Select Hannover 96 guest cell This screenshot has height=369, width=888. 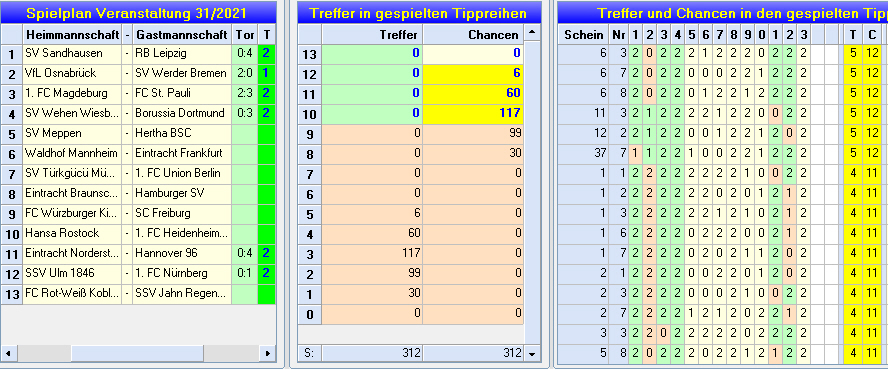pyautogui.click(x=182, y=254)
